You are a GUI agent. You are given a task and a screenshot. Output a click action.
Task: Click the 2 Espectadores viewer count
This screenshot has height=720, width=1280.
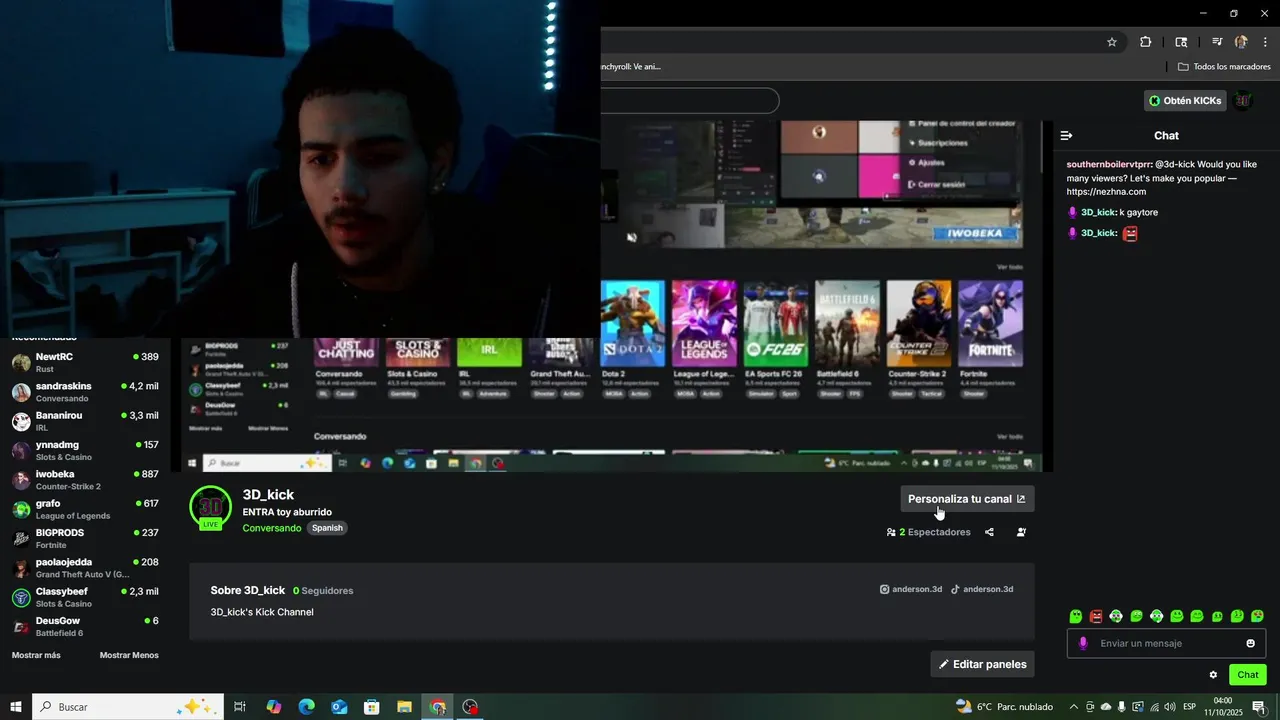(x=928, y=532)
